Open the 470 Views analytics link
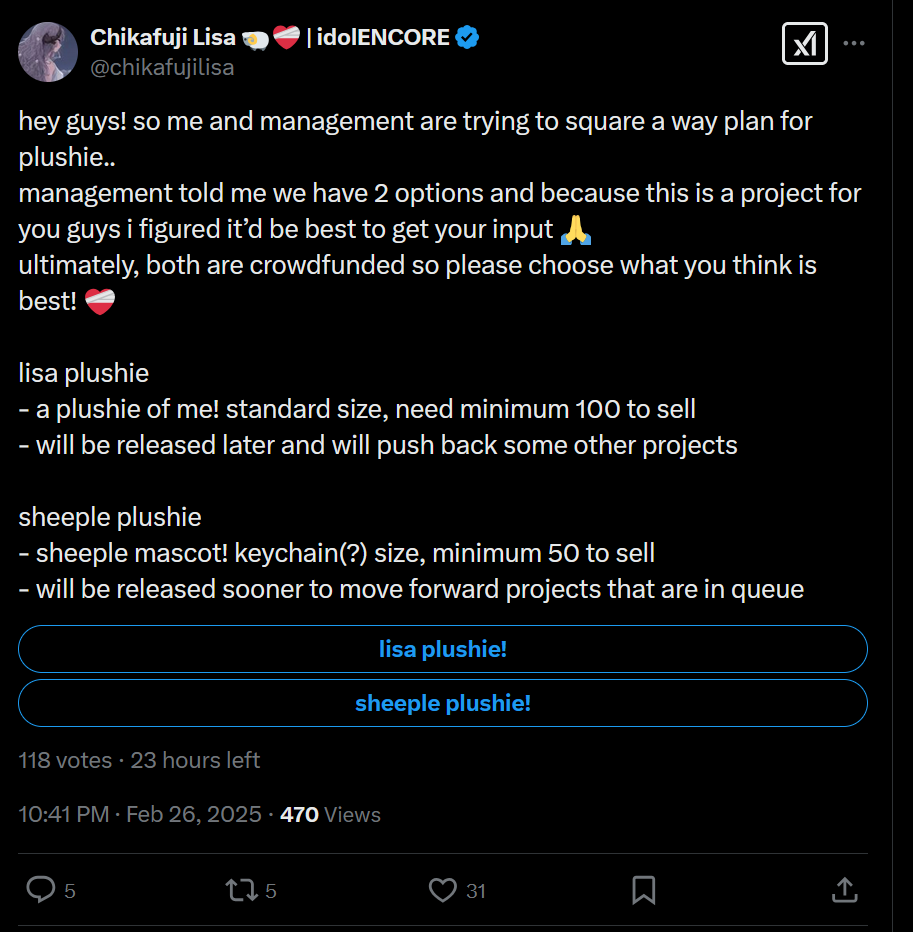This screenshot has width=913, height=932. 330,814
